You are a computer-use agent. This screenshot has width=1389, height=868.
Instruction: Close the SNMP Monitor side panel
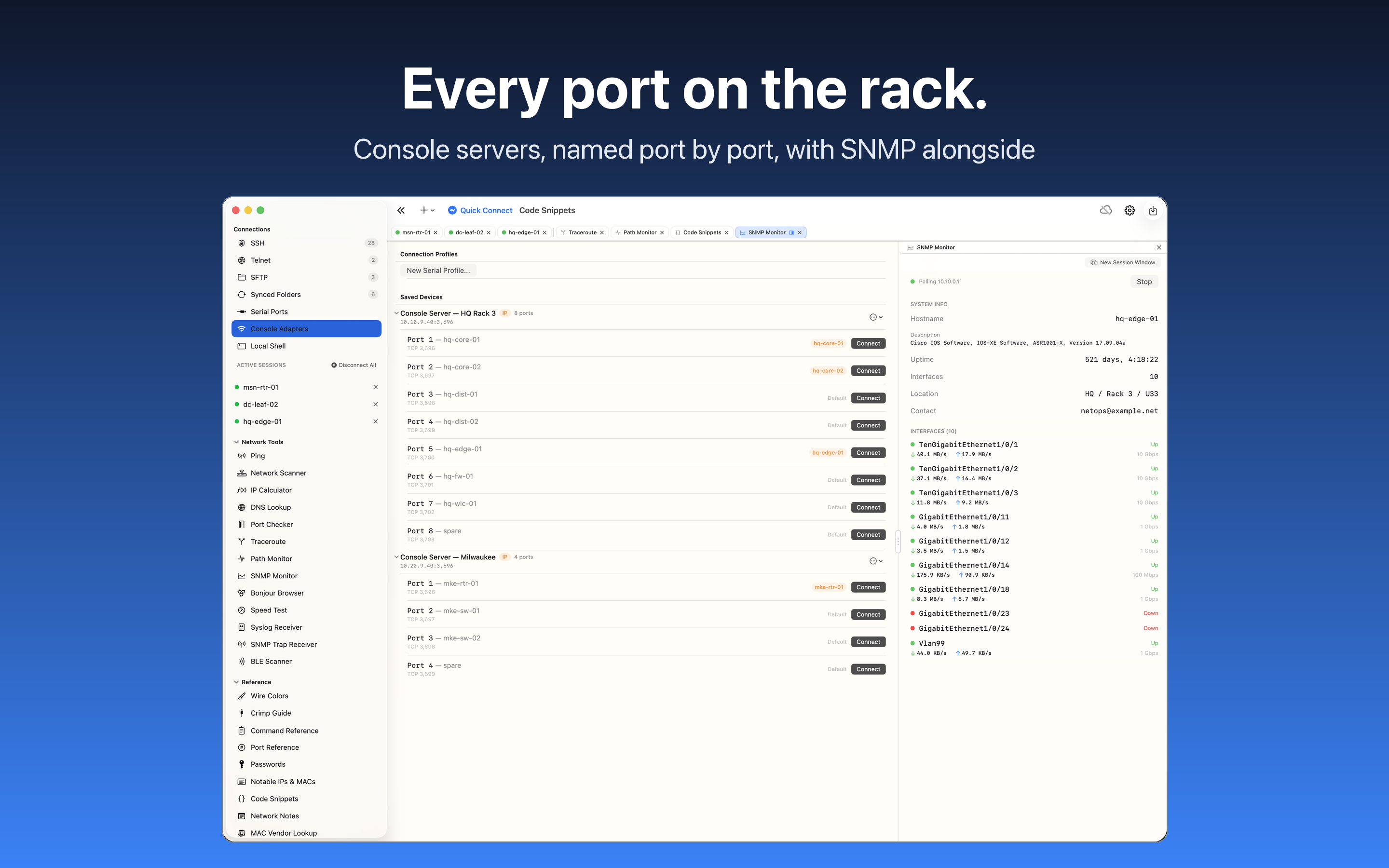[1159, 247]
